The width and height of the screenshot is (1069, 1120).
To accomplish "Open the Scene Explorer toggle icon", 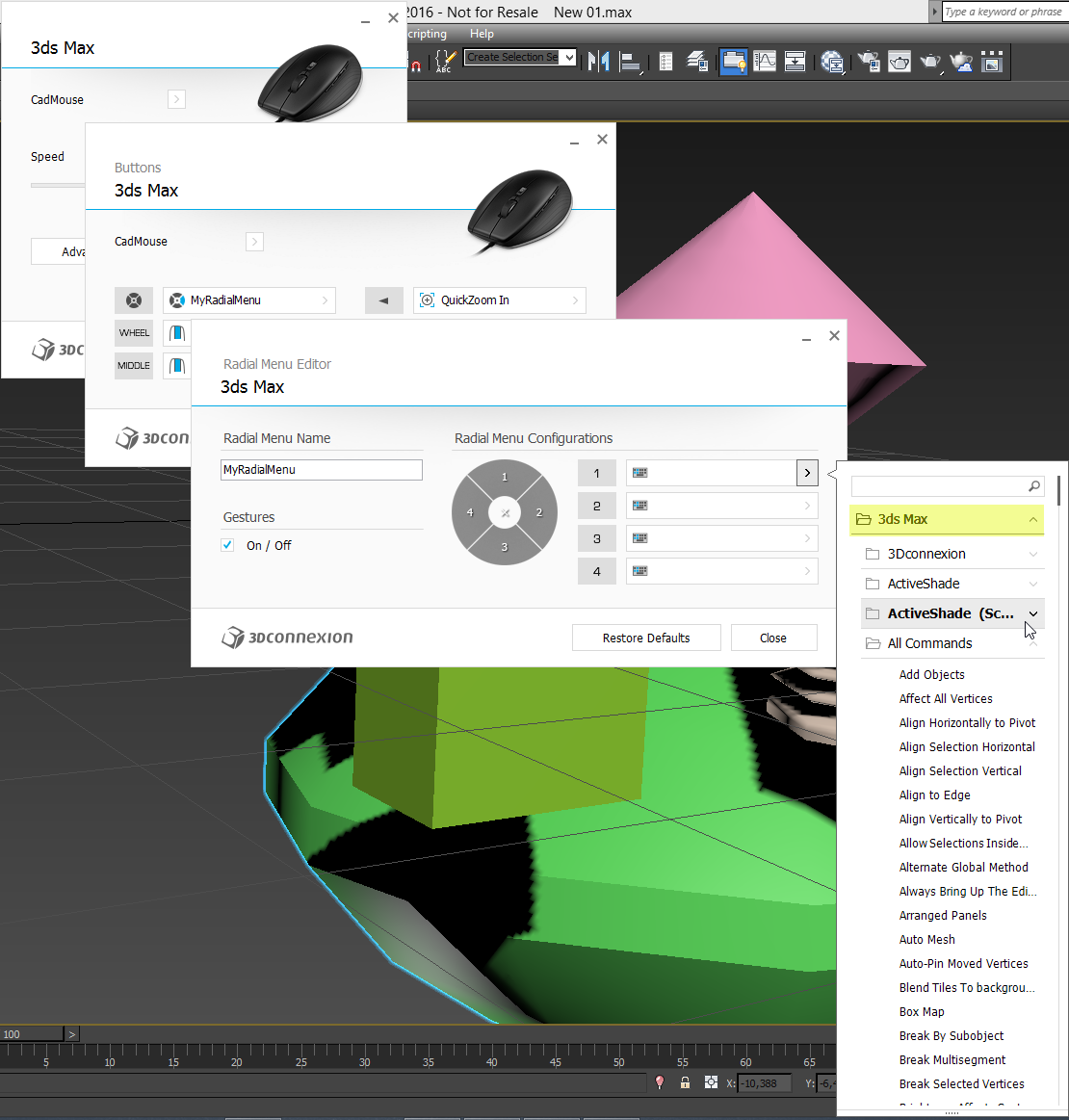I will click(665, 62).
